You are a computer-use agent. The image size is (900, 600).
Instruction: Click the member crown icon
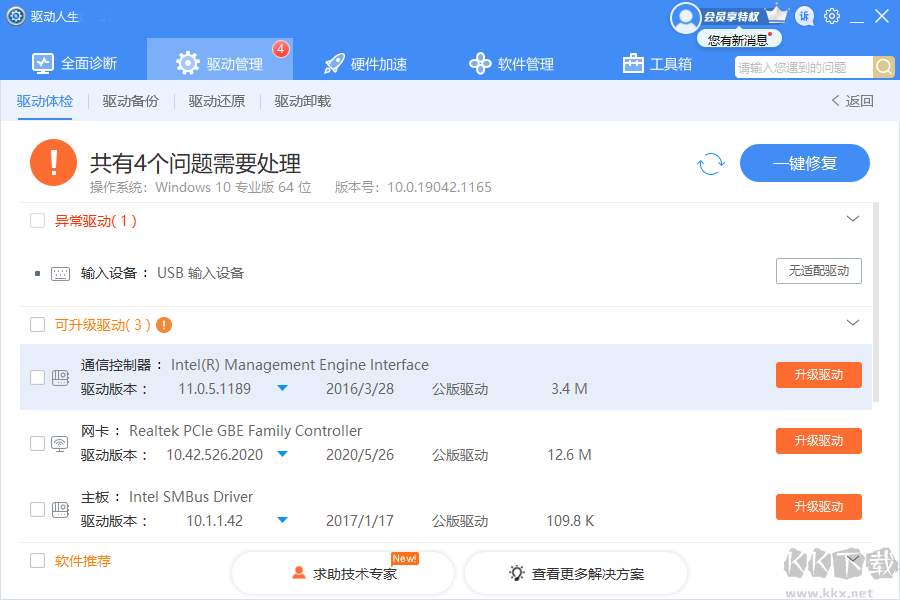pos(777,14)
